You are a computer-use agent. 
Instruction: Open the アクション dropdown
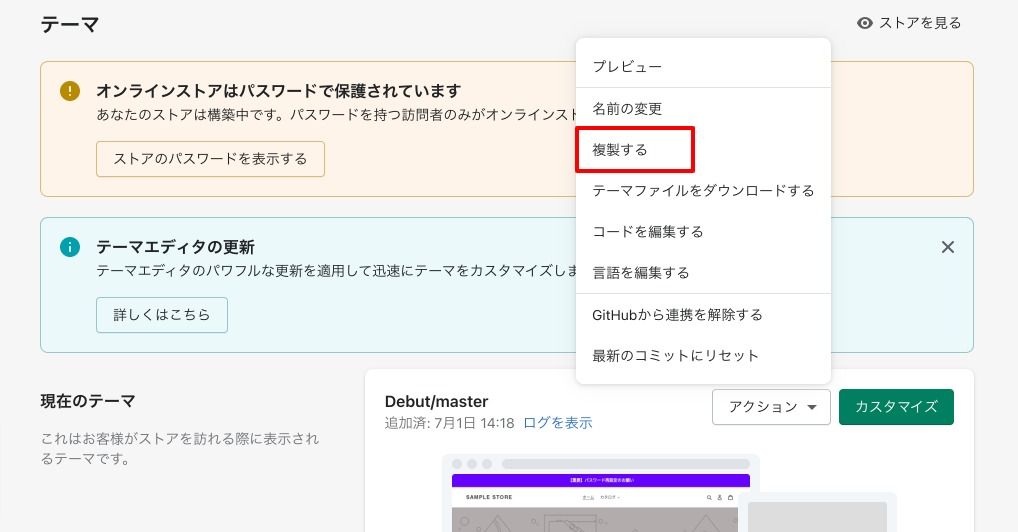pos(771,407)
